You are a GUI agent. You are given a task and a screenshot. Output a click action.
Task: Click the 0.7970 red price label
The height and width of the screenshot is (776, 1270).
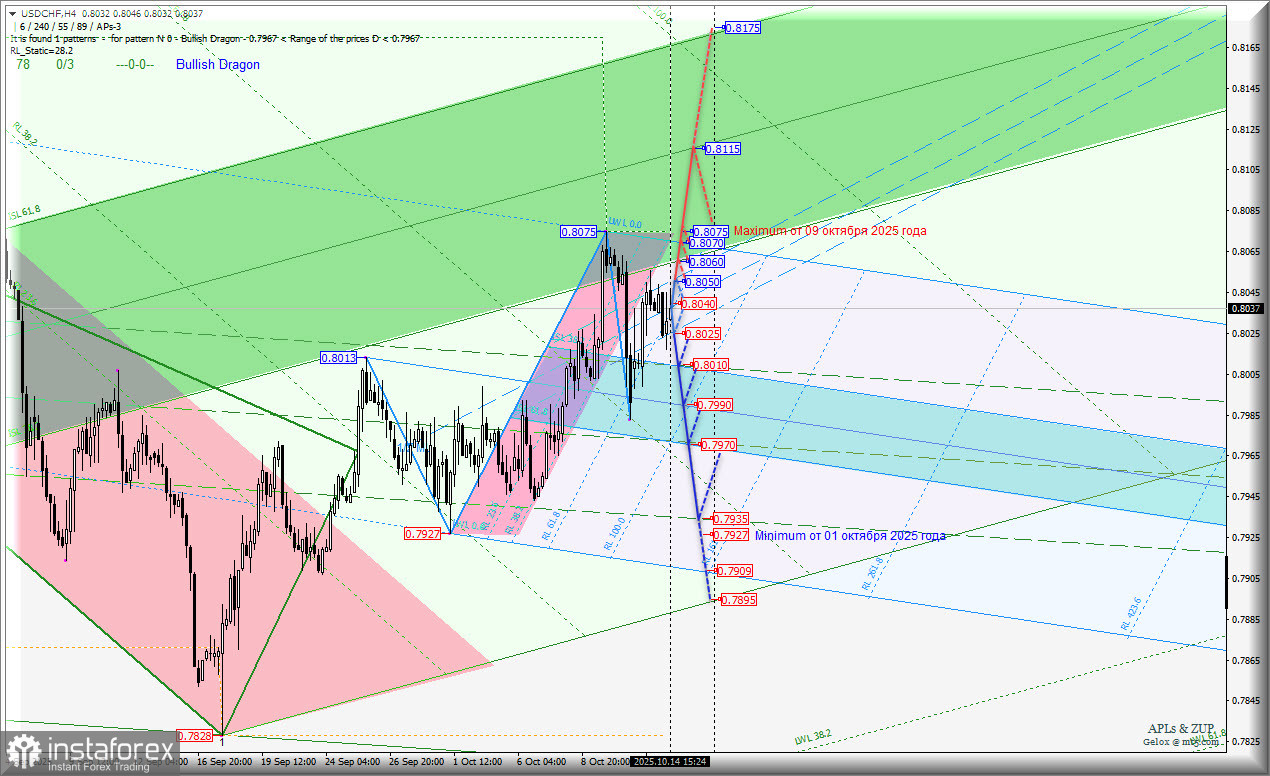tap(719, 444)
